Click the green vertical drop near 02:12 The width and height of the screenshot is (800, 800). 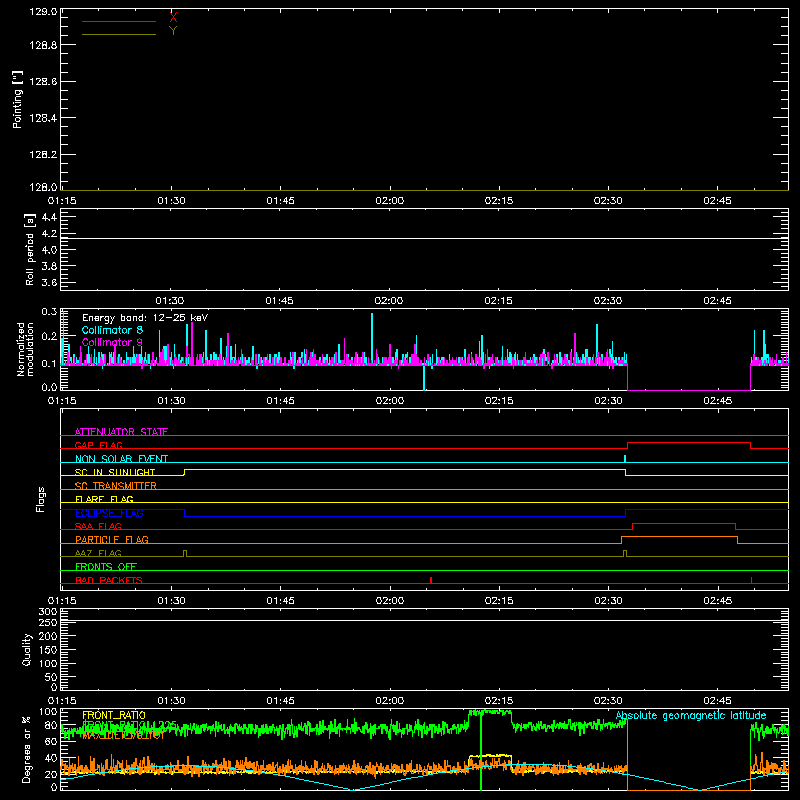point(481,750)
